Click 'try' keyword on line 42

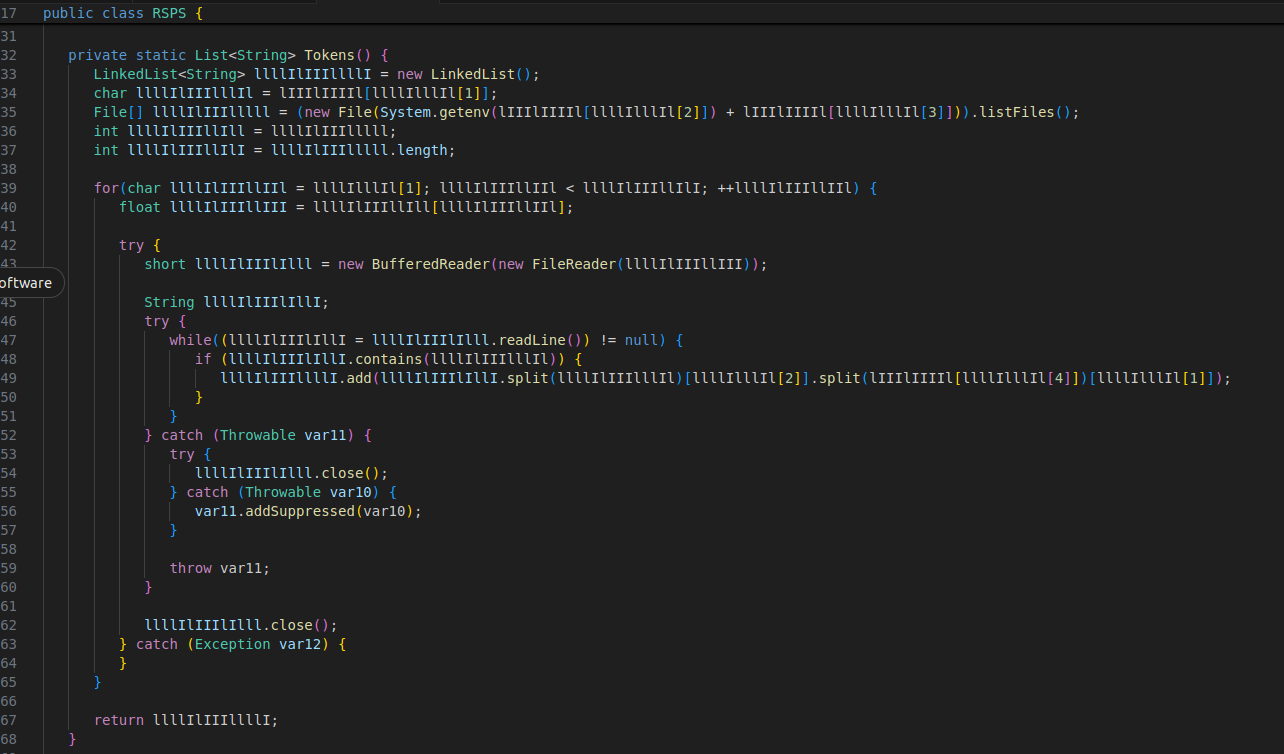(132, 245)
